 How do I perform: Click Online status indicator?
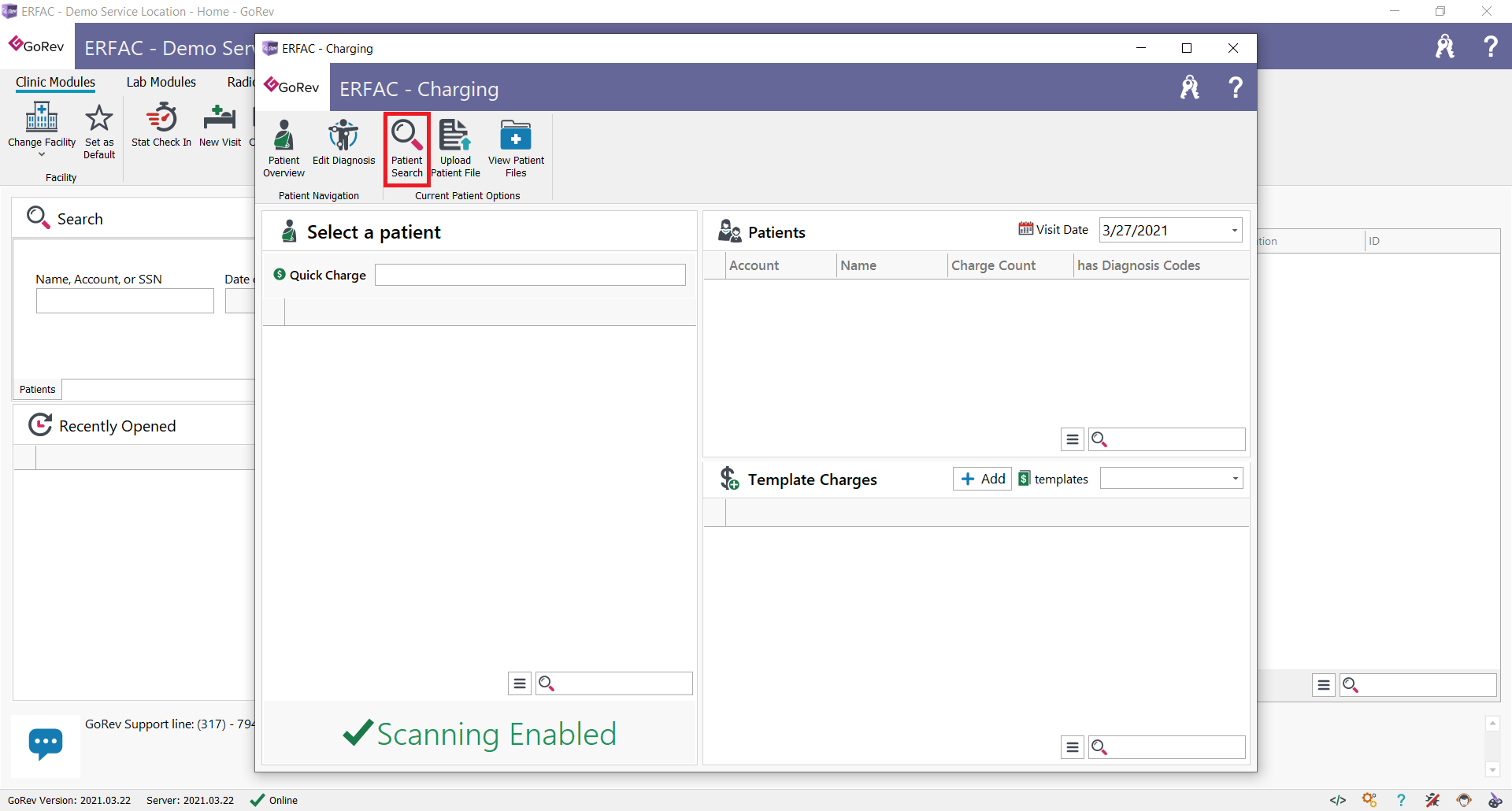point(274,800)
